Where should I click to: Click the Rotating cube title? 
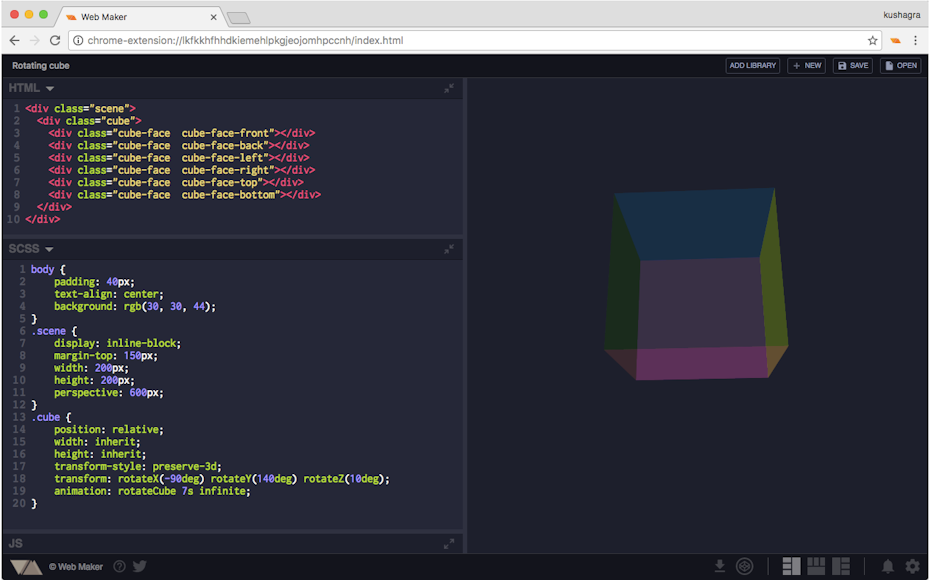pyautogui.click(x=41, y=65)
